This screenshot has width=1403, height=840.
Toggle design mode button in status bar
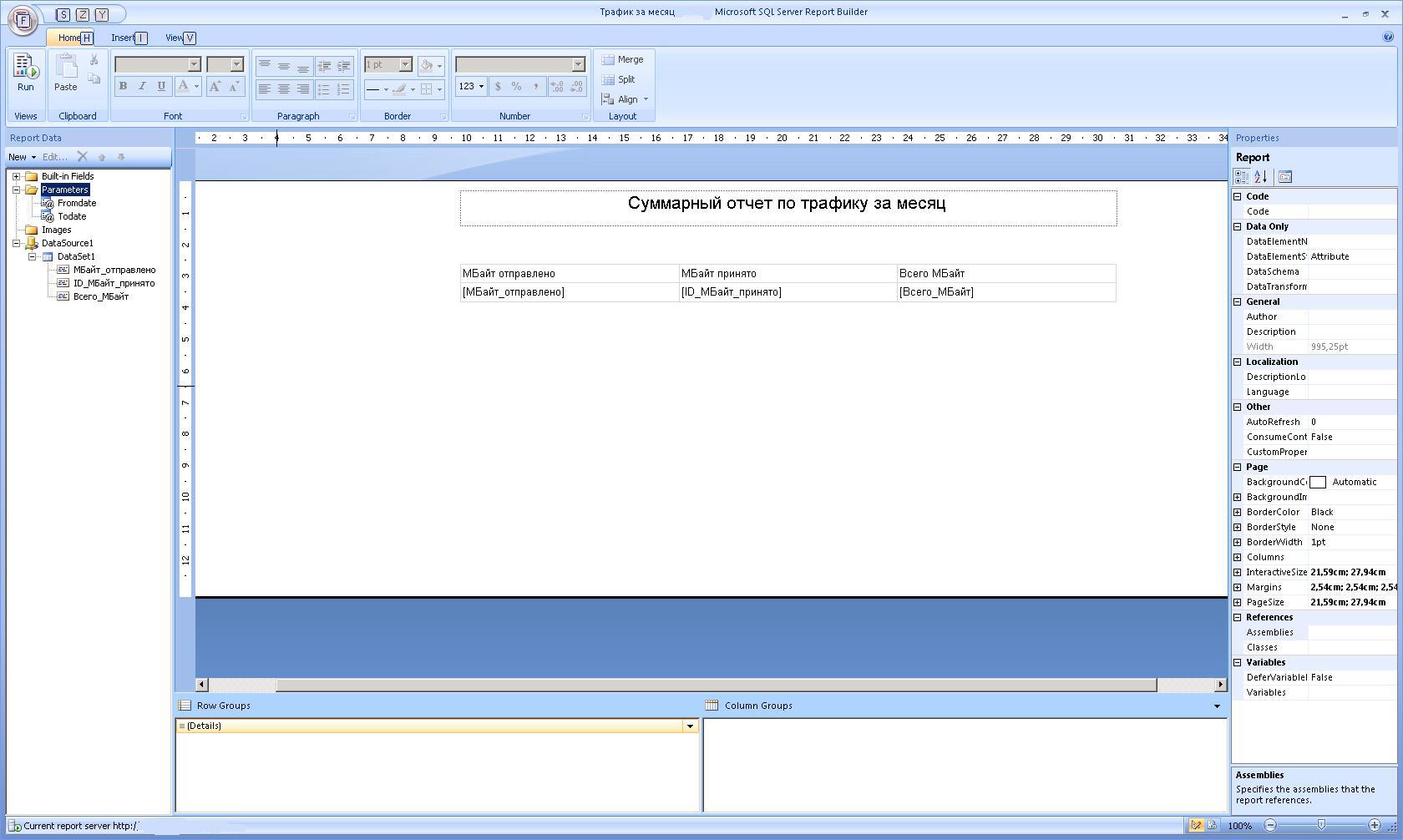(x=1197, y=825)
